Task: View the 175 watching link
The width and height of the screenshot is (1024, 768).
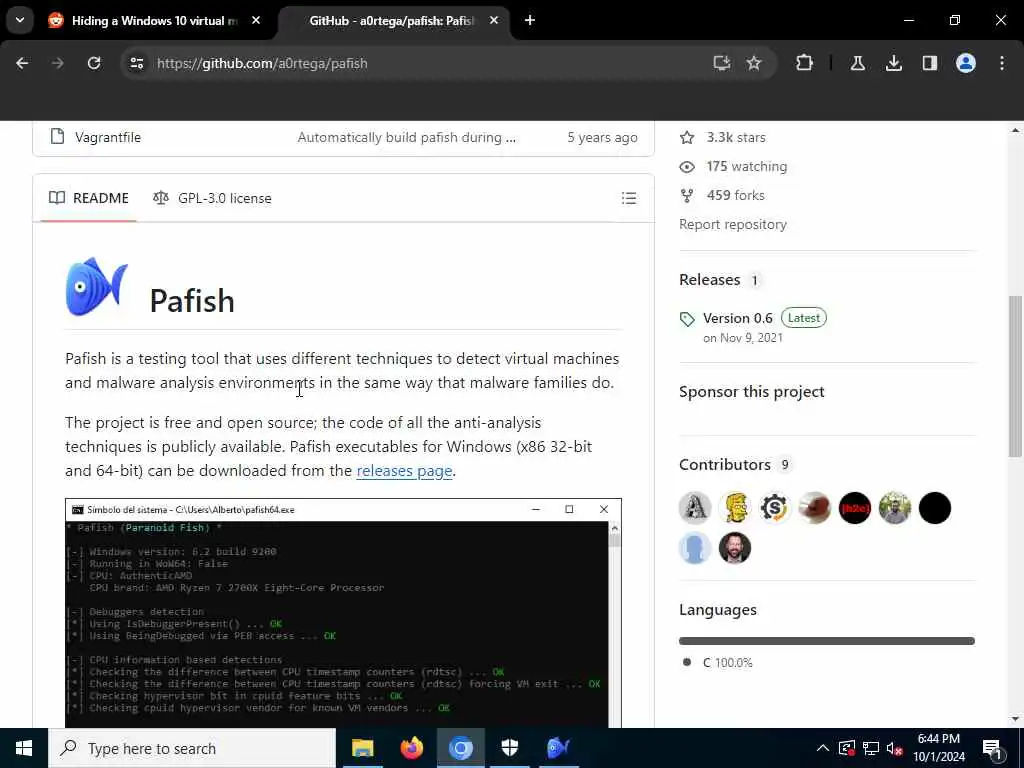Action: (733, 167)
